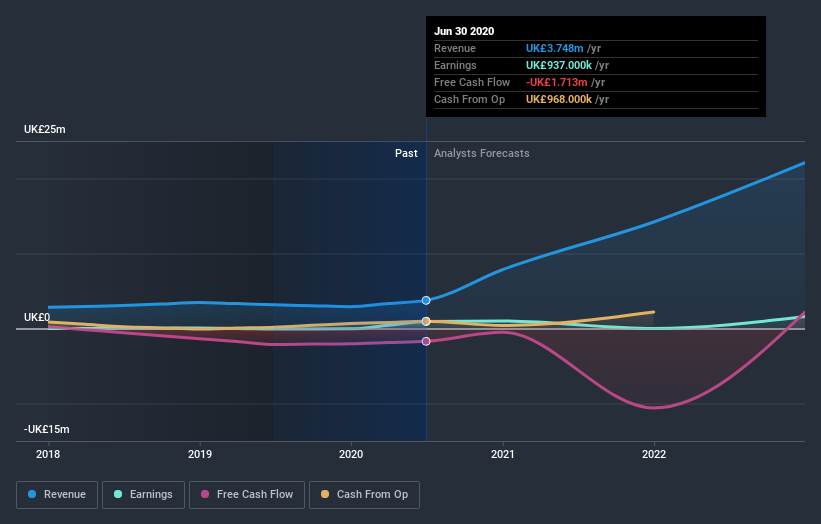
Task: Click the UK£3.748m revenue value
Action: click(554, 48)
